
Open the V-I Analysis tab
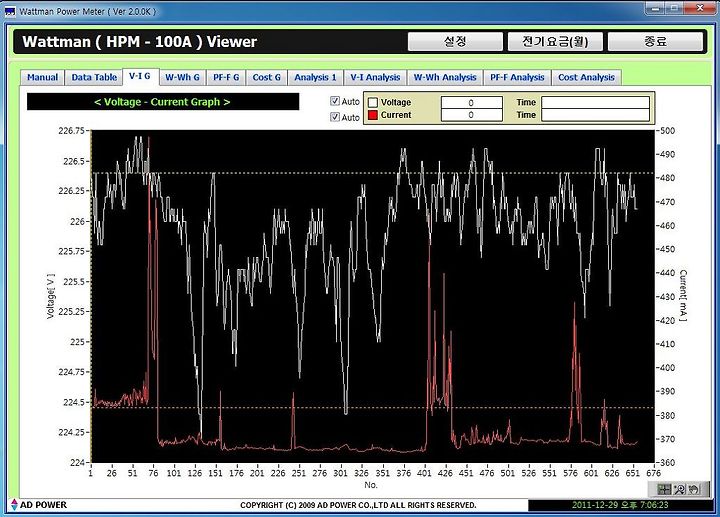click(375, 77)
